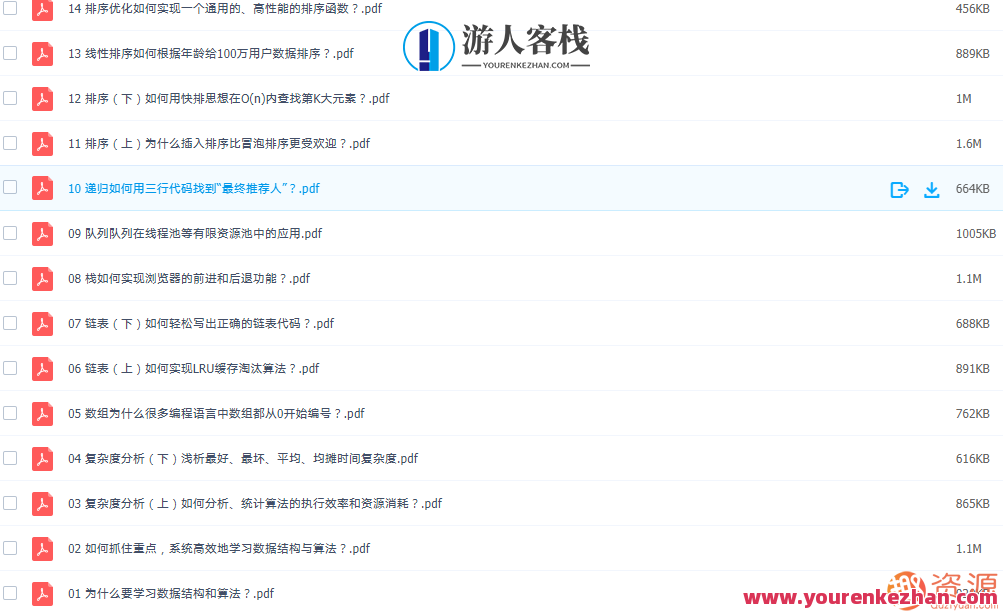Click the PDF icon beside file 06

41,368
